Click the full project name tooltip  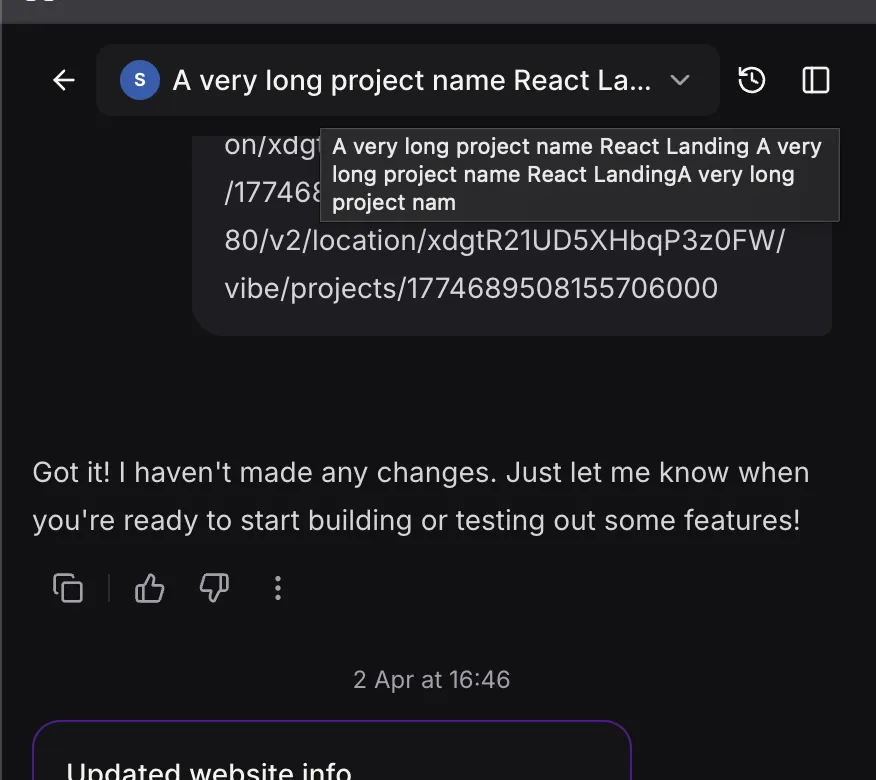point(579,175)
